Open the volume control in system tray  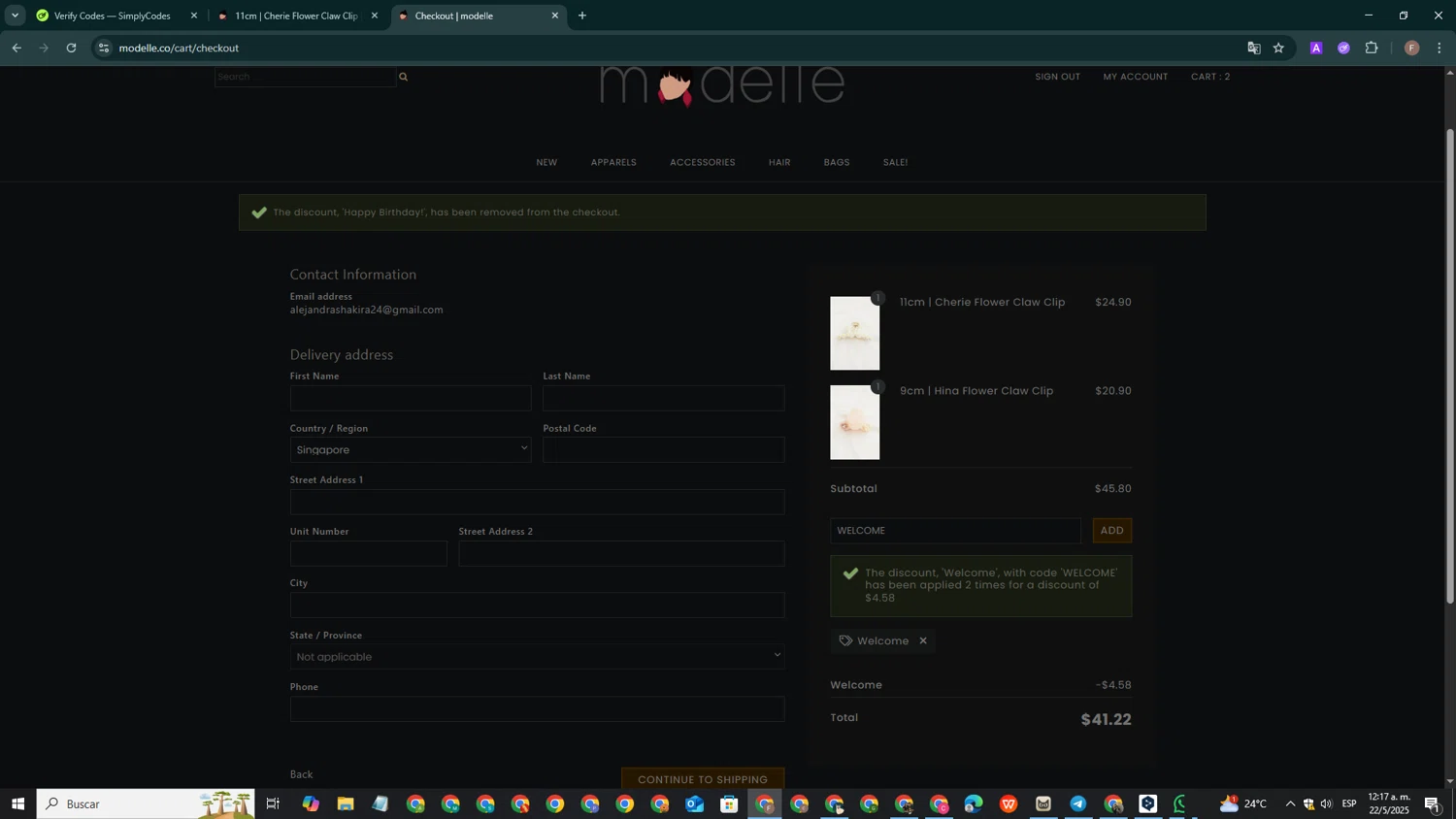pos(1327,803)
